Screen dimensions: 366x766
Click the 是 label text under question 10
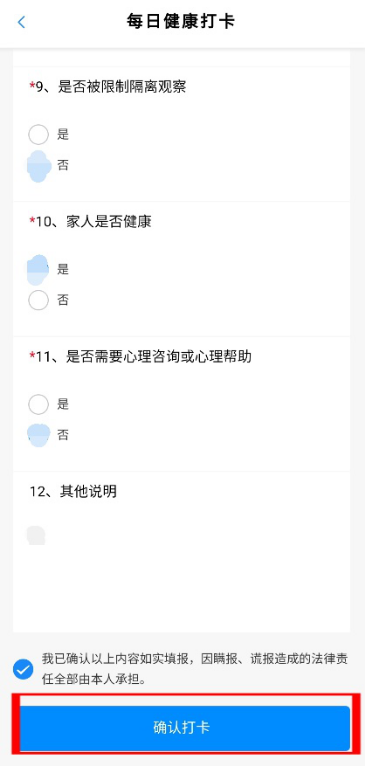(x=63, y=269)
